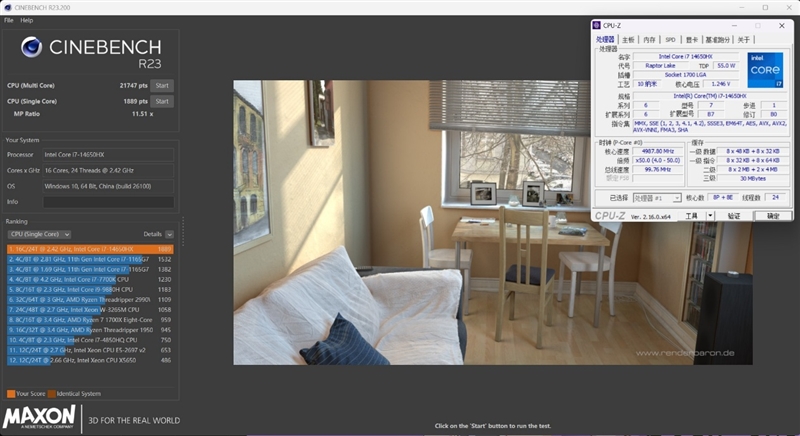Open the 工具 dropdown arrow in CPU-Z
This screenshot has width=800, height=436.
click(710, 216)
